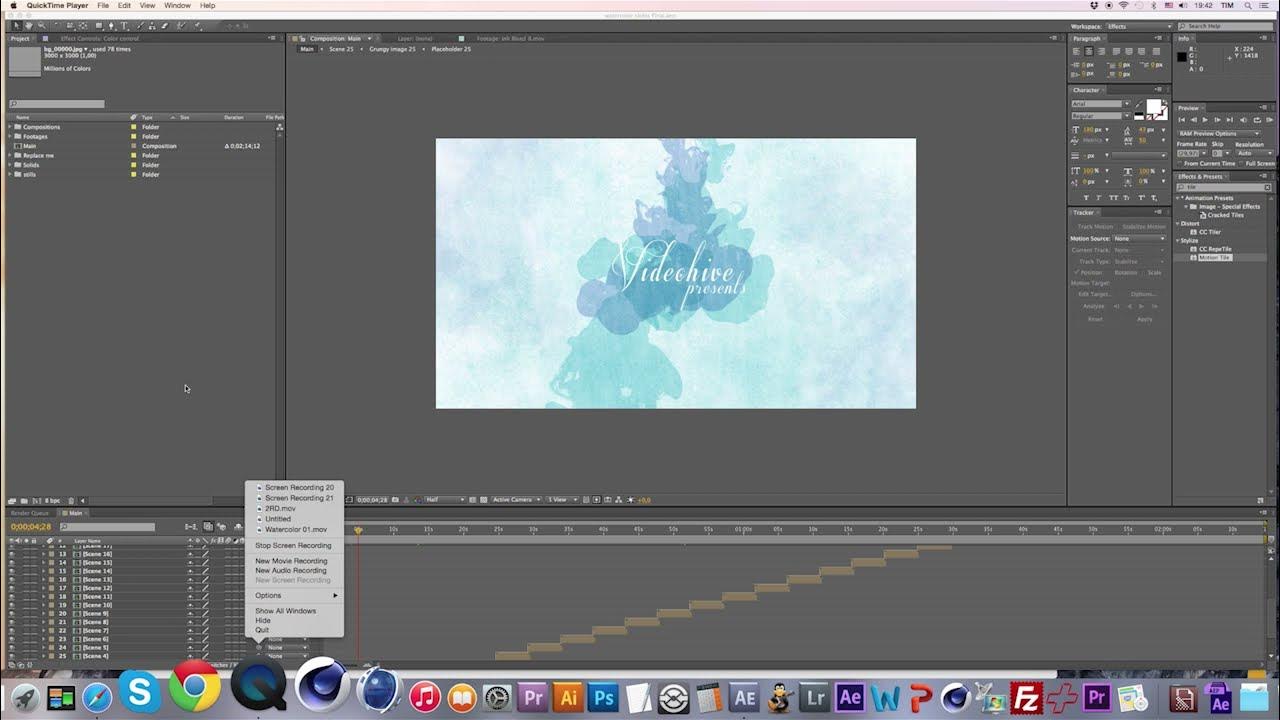The image size is (1280, 720).
Task: Toggle visibility eye of Scene 5 layer
Action: 12,648
